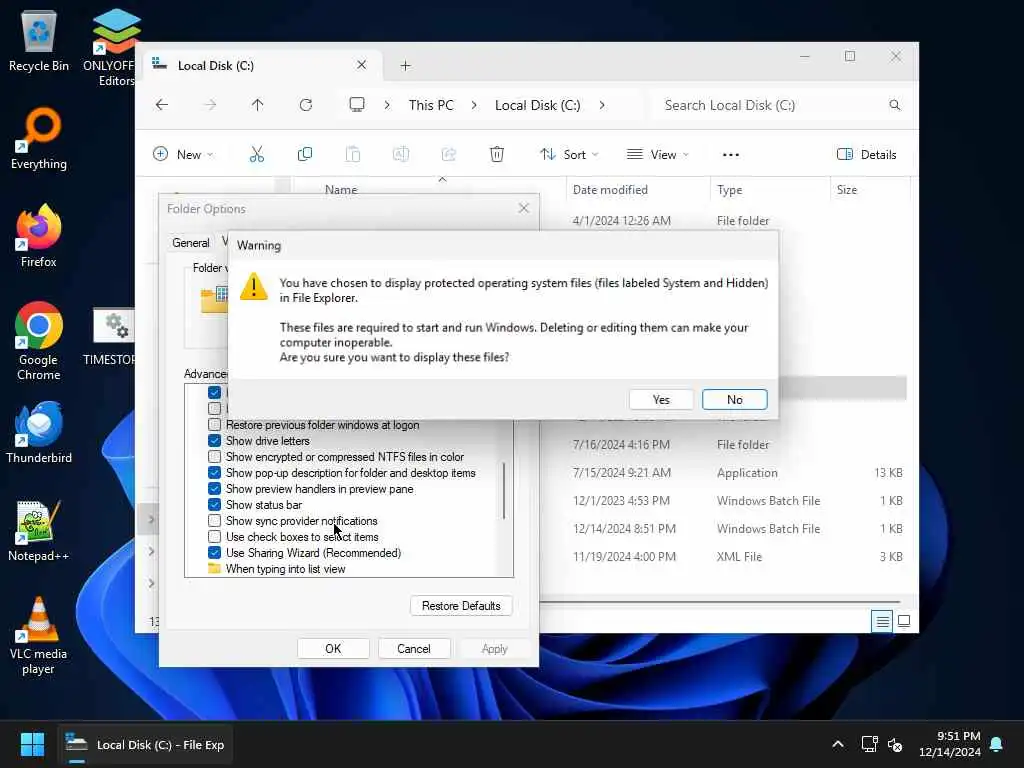Viewport: 1024px width, 768px height.
Task: Toggle Show preview handlers in preview pane
Action: click(214, 488)
